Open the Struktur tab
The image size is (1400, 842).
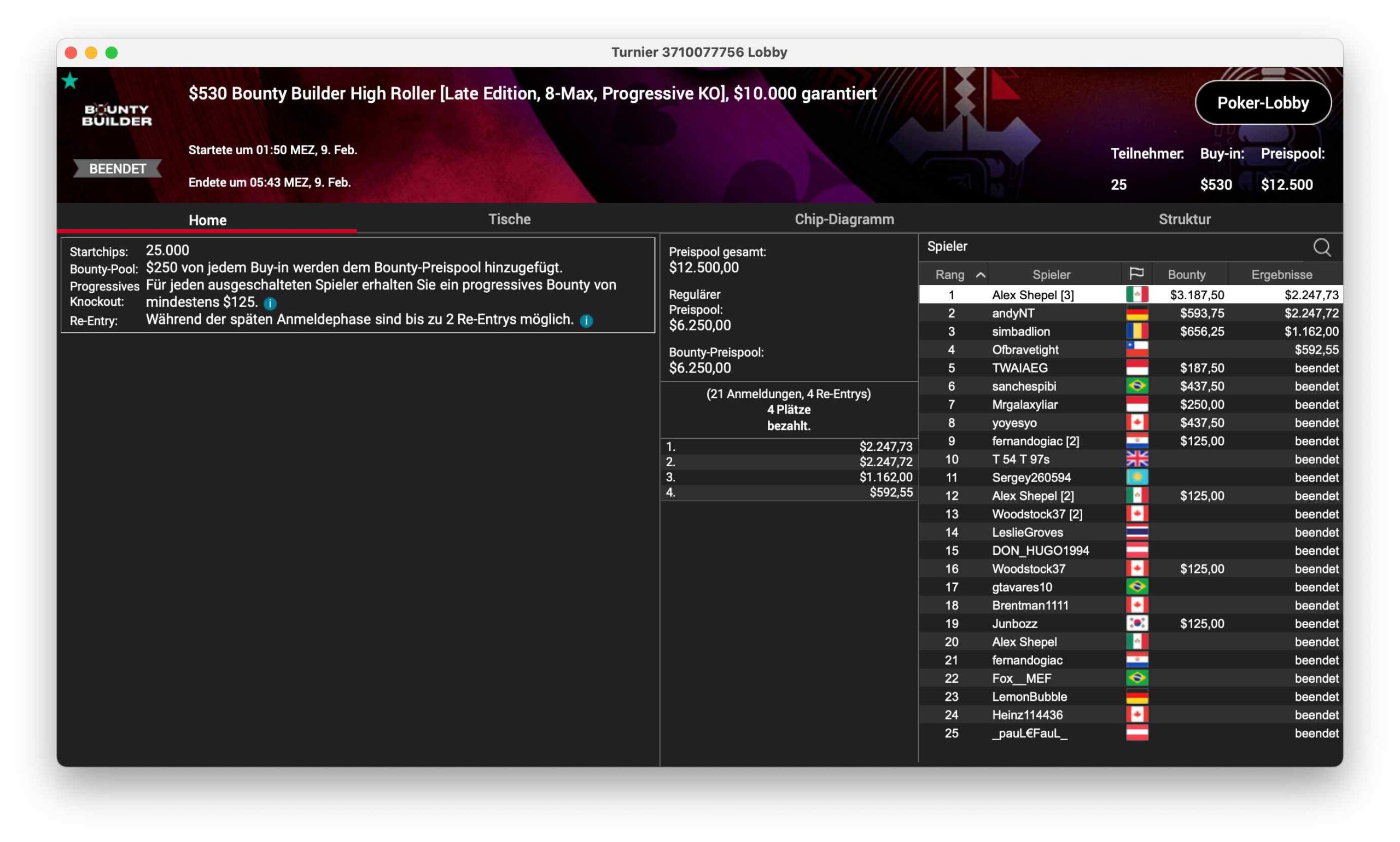click(1184, 219)
